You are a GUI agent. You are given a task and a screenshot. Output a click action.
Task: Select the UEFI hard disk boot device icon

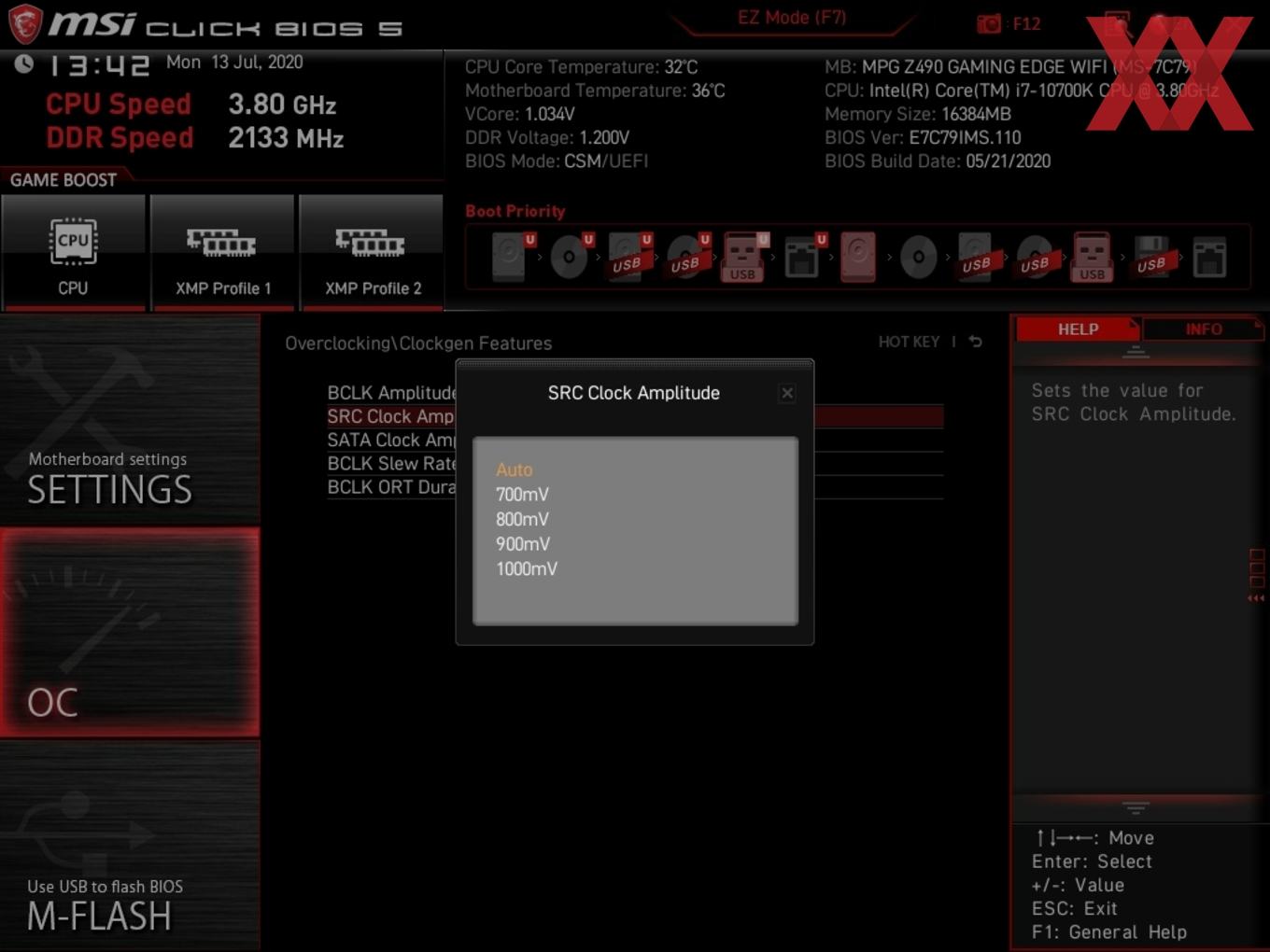coord(511,257)
